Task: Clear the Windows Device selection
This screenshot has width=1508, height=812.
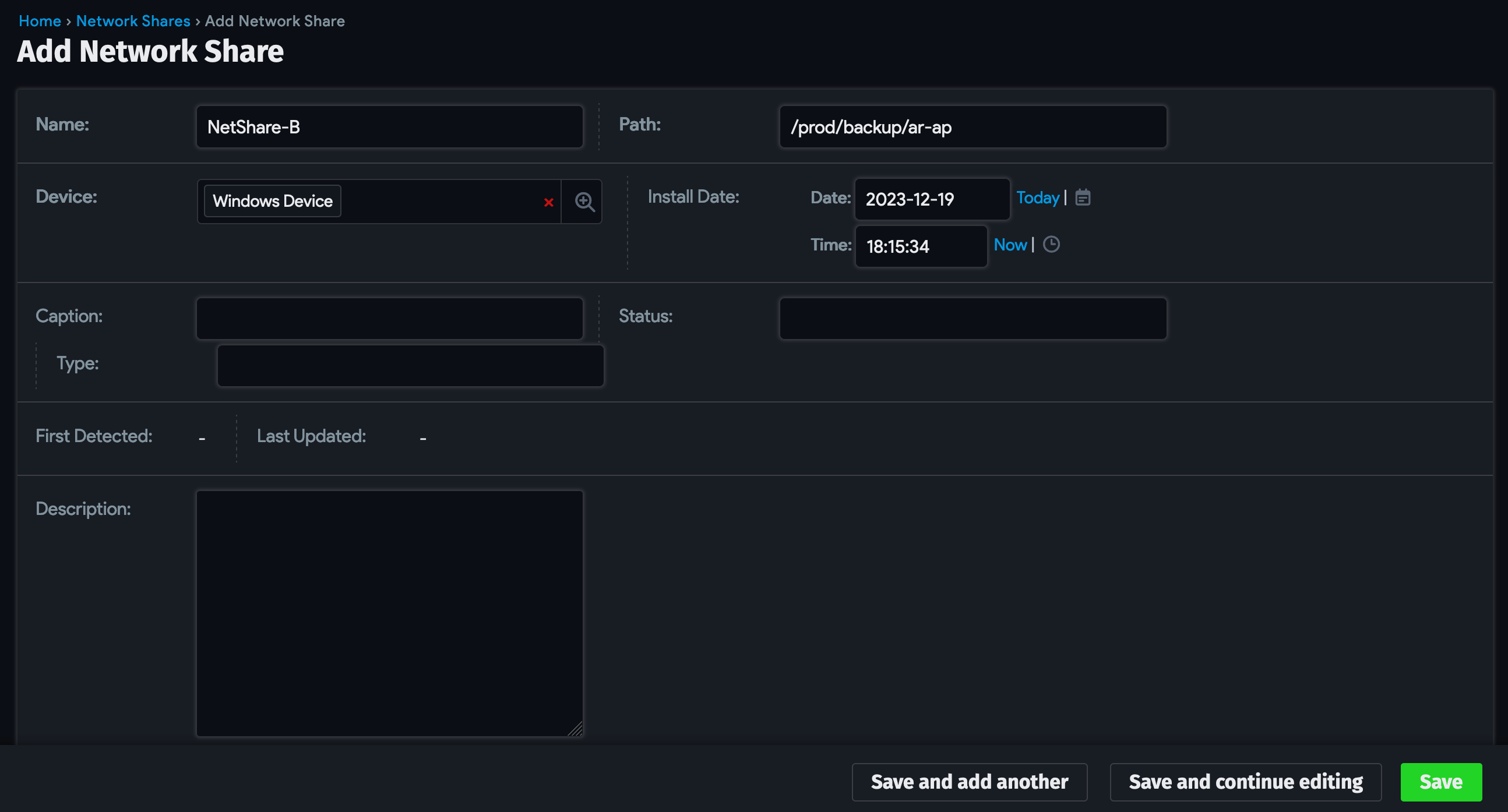Action: coord(548,203)
